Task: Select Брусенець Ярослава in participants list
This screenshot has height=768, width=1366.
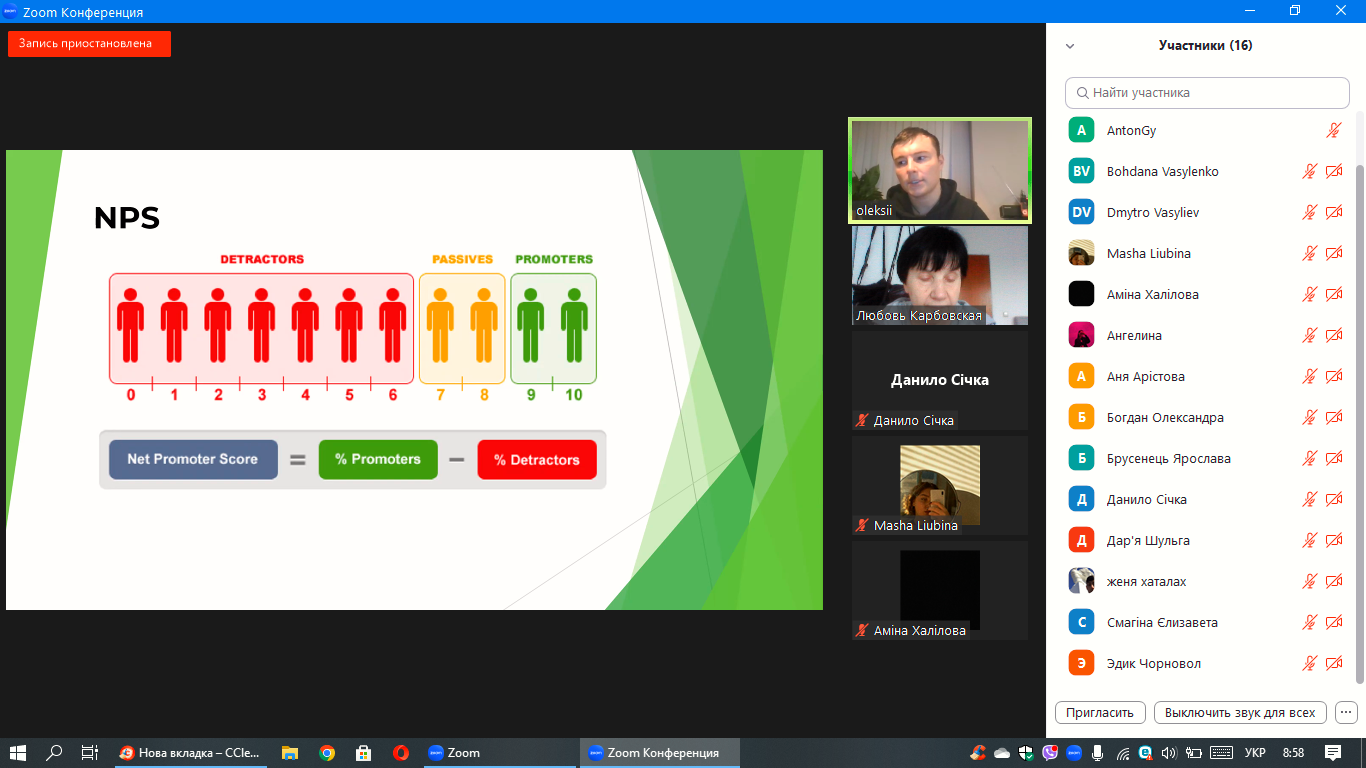Action: [x=1206, y=458]
